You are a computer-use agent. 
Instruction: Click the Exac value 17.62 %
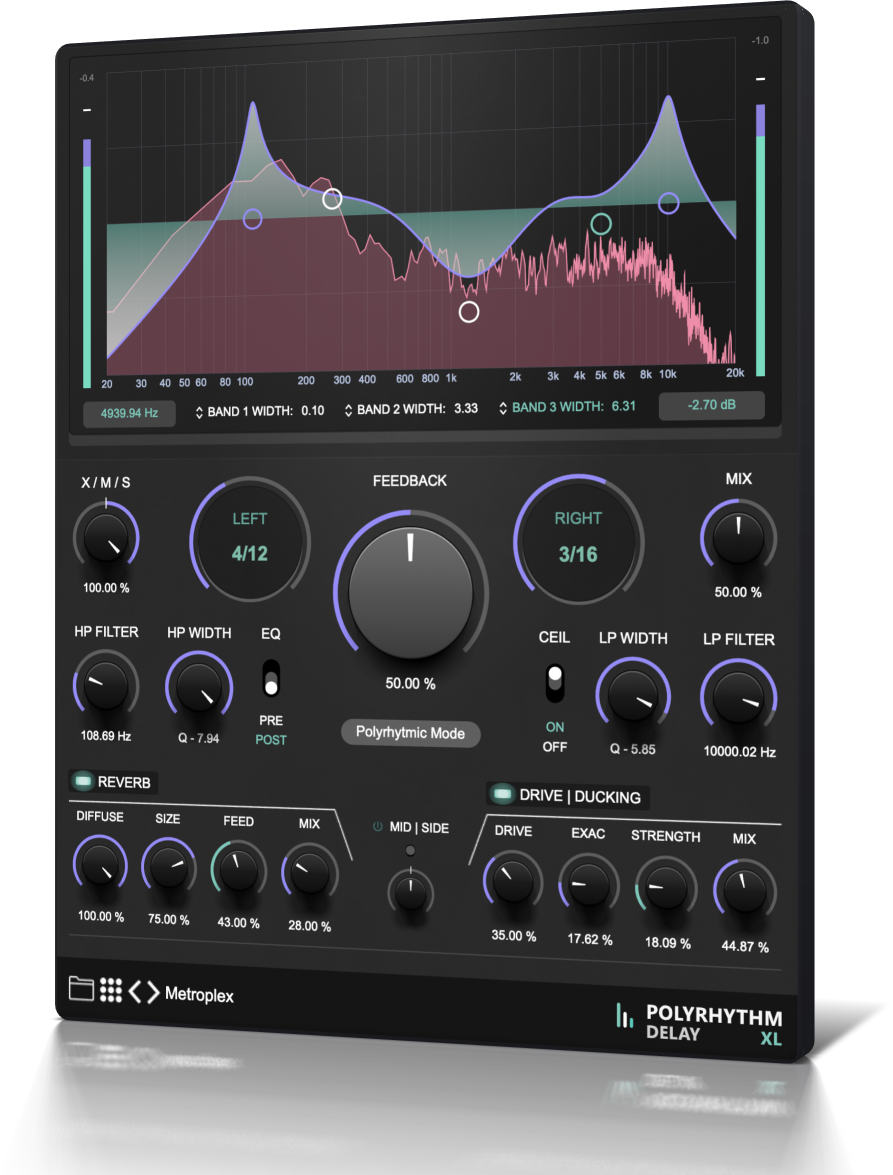coord(590,939)
